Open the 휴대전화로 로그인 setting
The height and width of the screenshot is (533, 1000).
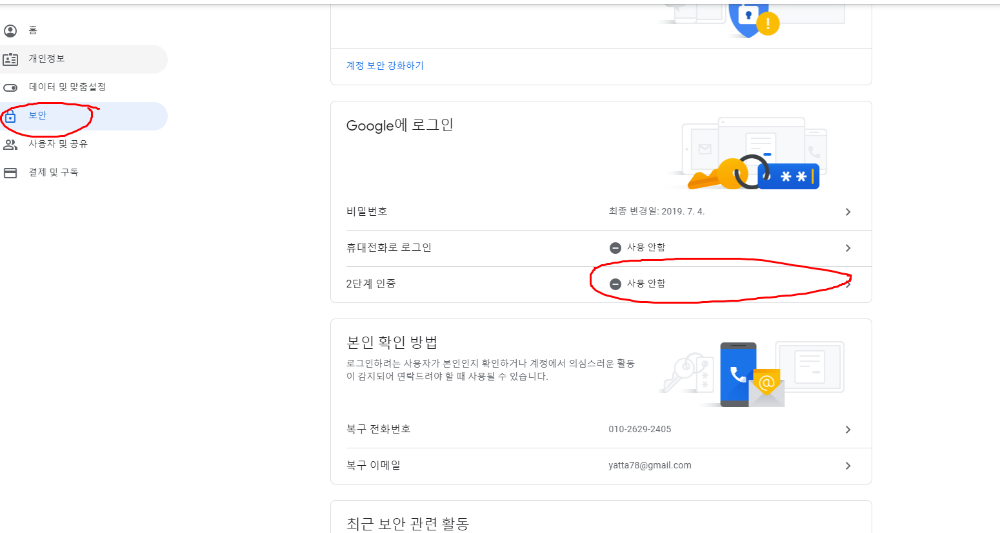pos(601,248)
